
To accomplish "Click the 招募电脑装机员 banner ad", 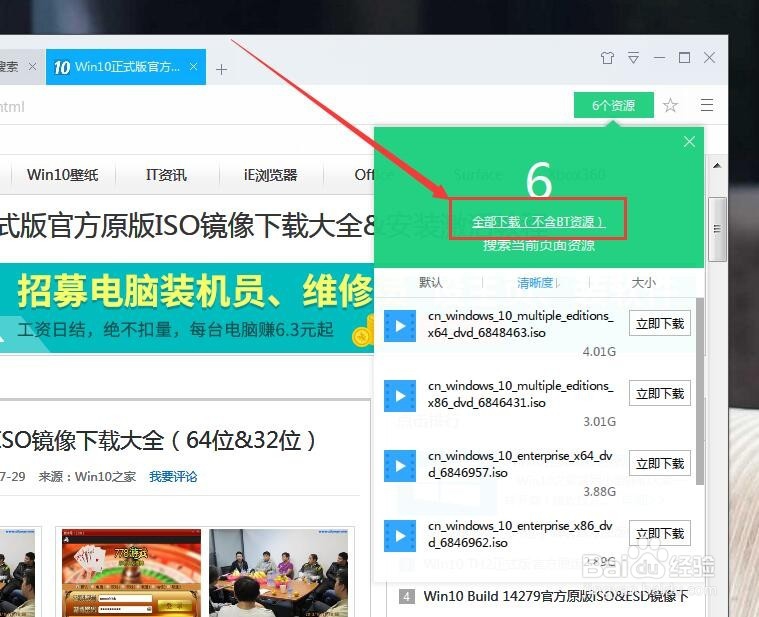I will click(x=187, y=308).
